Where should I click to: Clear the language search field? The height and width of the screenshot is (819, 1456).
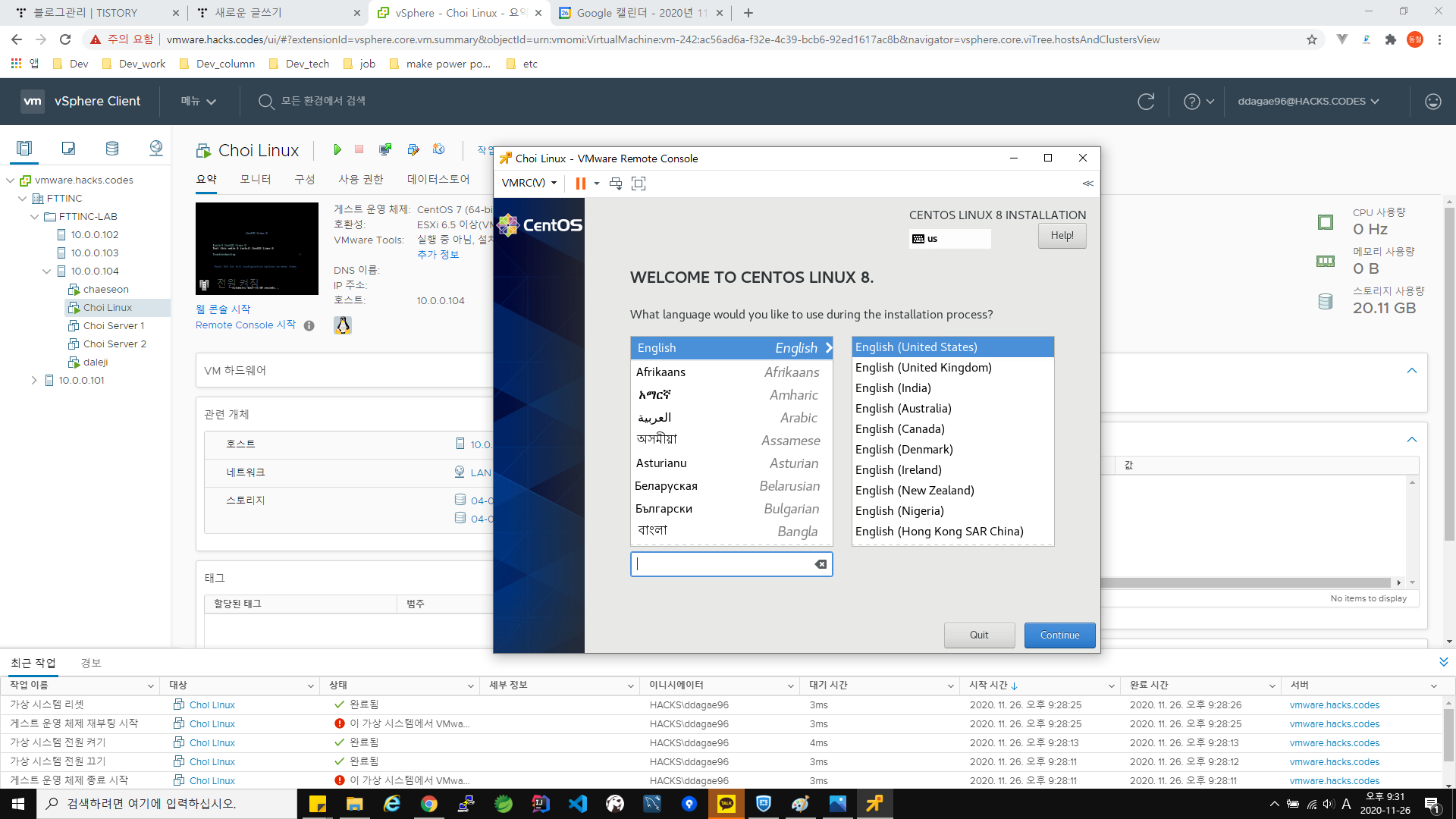[x=821, y=563]
